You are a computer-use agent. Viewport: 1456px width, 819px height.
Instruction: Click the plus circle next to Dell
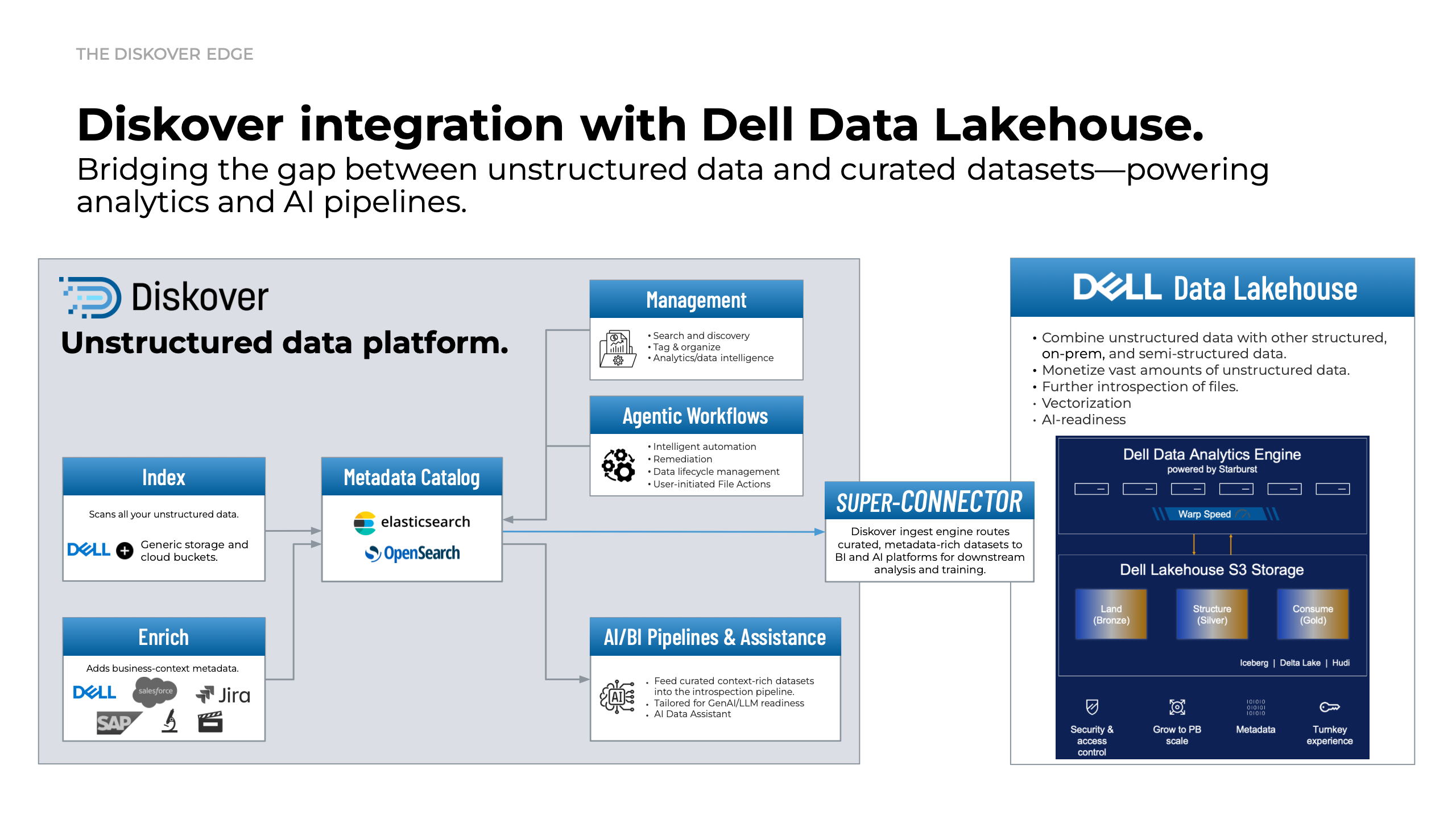125,551
